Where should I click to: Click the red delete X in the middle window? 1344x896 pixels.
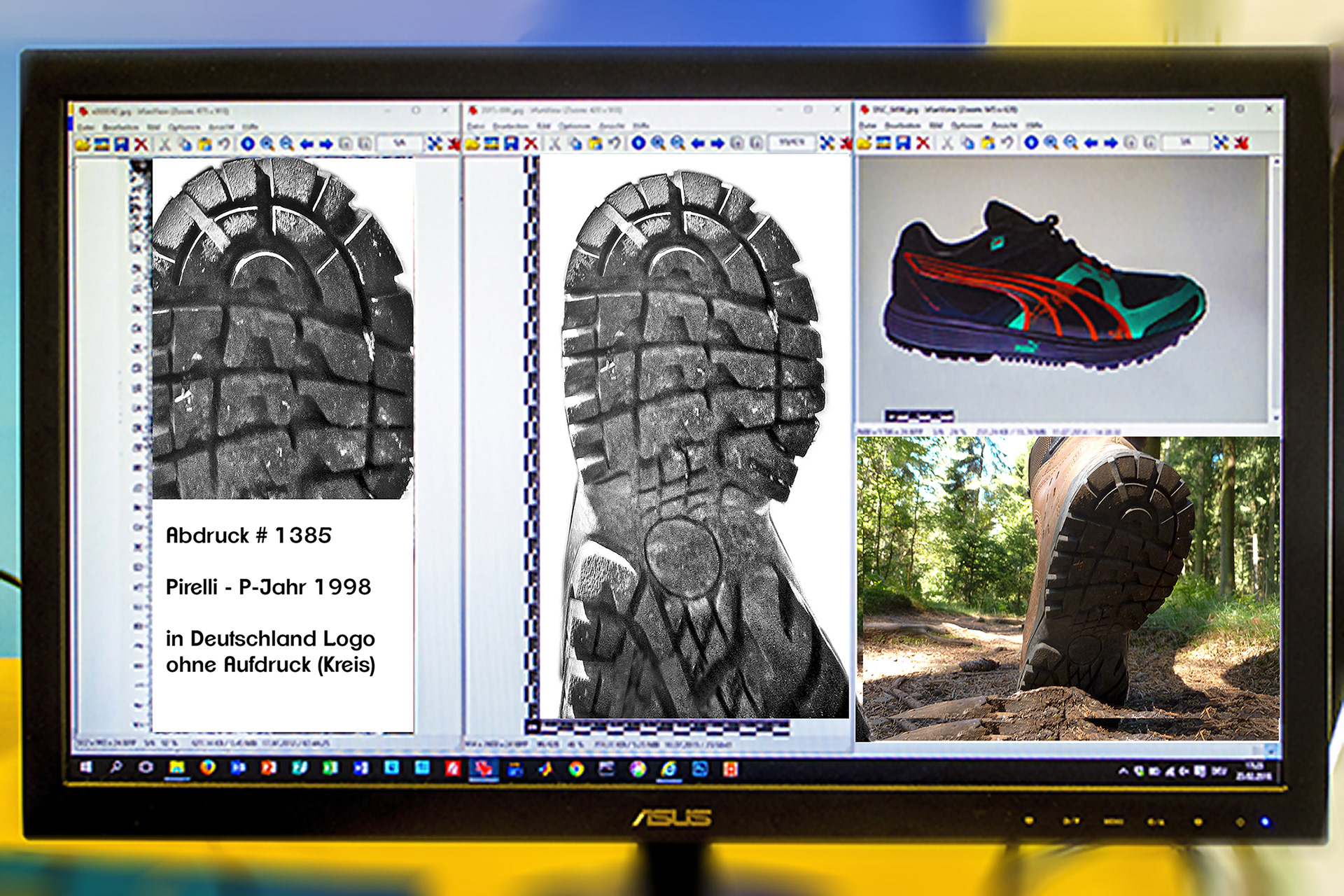[x=531, y=143]
